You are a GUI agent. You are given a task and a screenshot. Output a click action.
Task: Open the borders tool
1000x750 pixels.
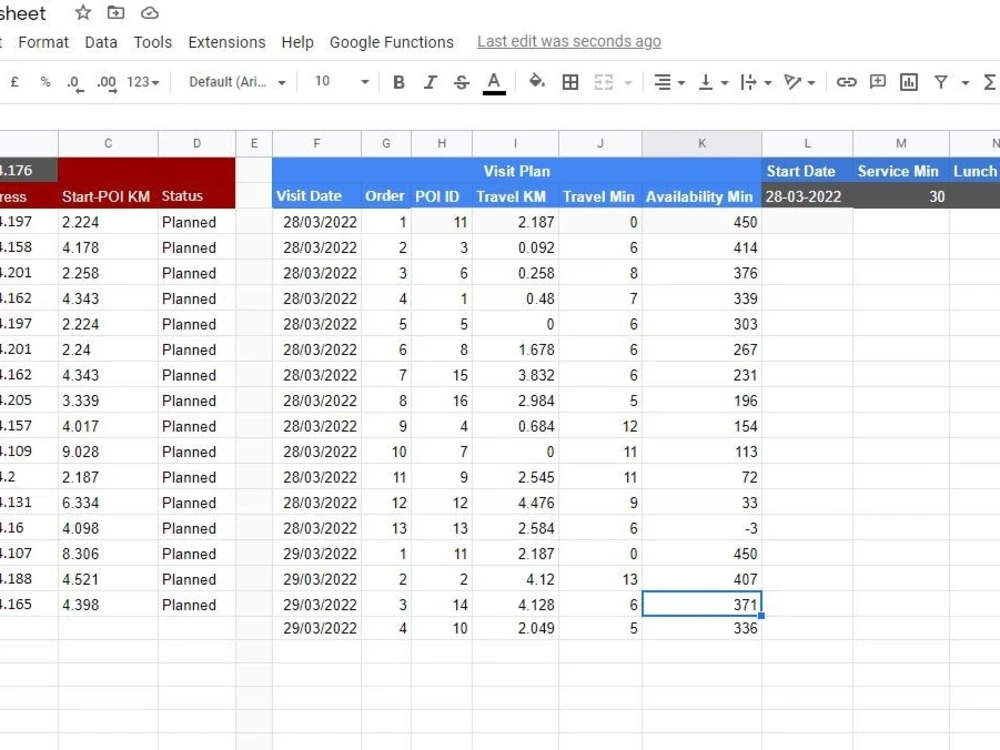pos(570,82)
